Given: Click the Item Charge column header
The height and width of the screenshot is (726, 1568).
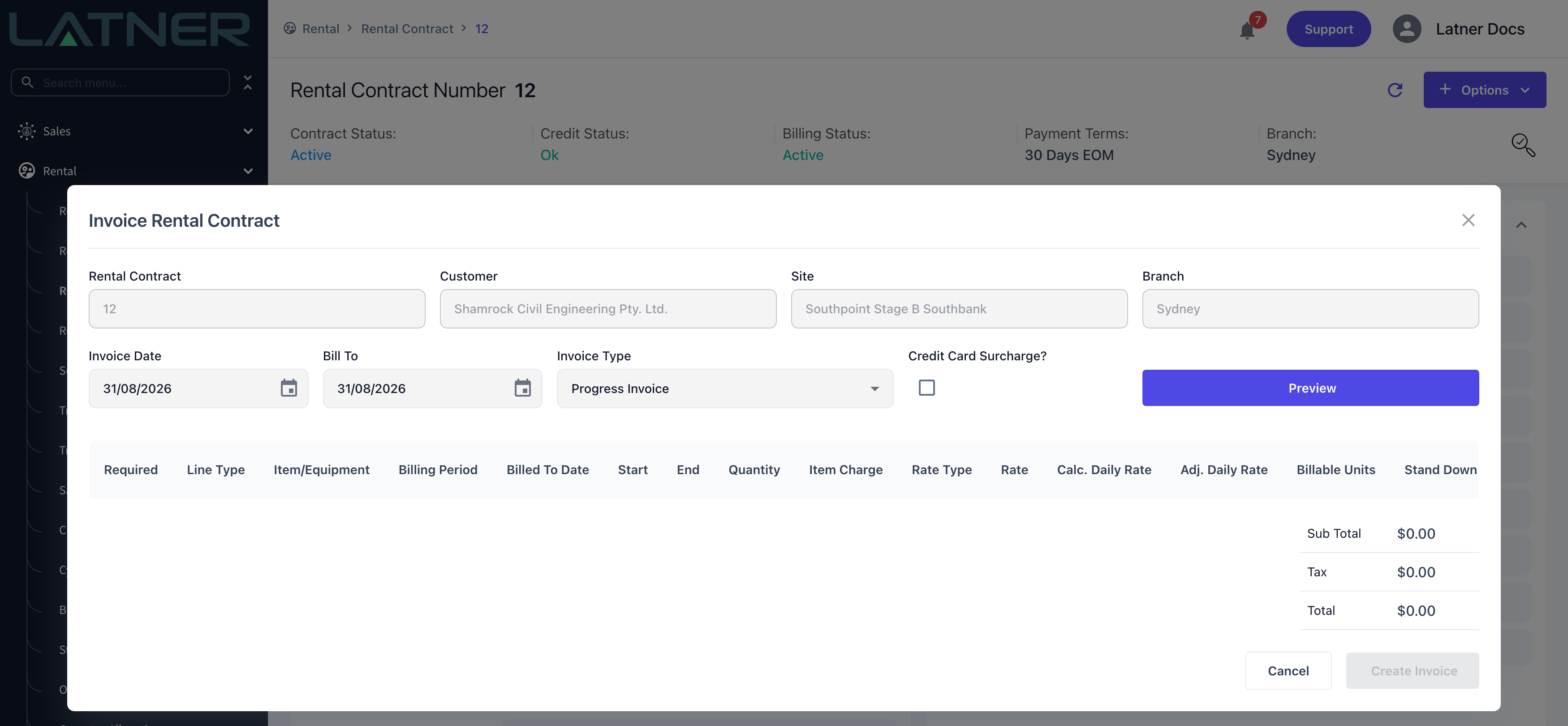Looking at the screenshot, I should coord(845,470).
